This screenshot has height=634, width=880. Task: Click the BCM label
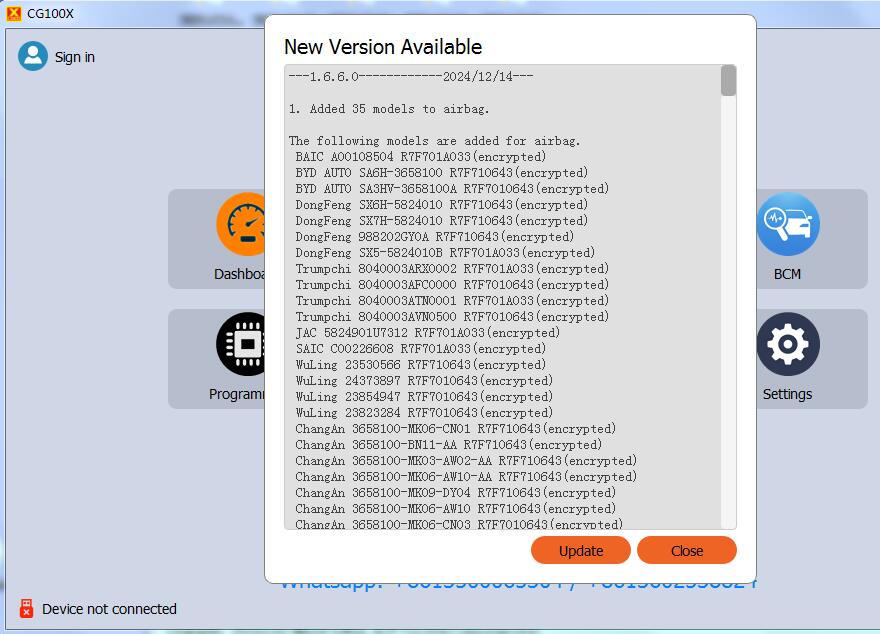[787, 274]
